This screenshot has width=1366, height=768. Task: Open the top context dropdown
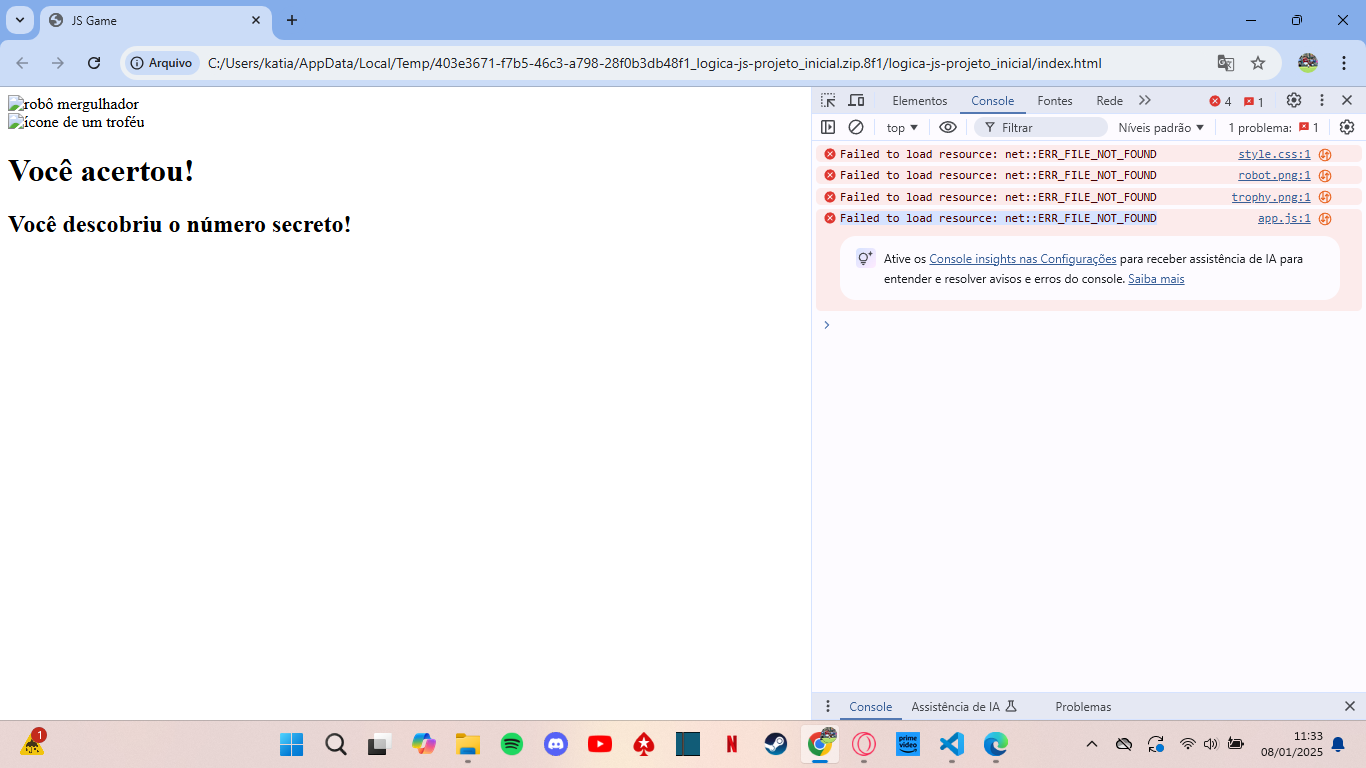902,127
